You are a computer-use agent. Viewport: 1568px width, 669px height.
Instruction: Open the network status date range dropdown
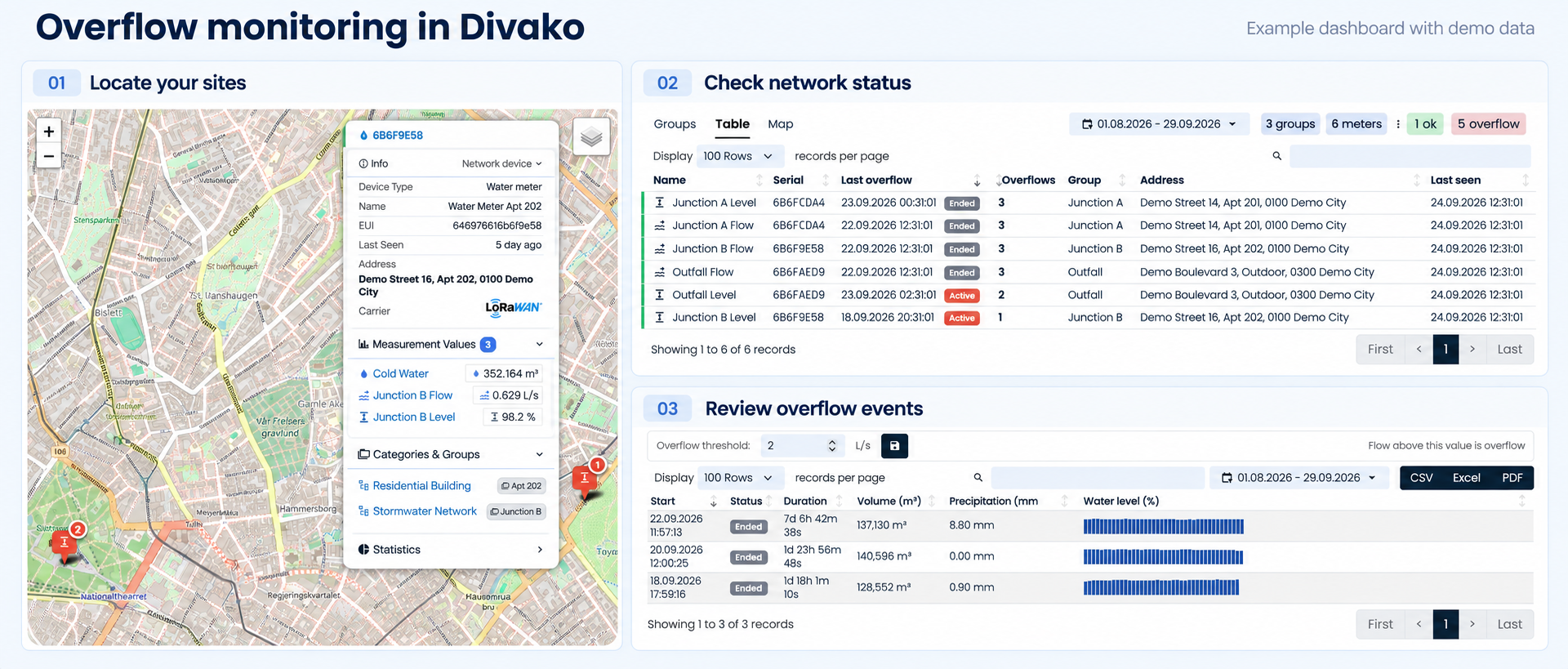coord(1159,124)
